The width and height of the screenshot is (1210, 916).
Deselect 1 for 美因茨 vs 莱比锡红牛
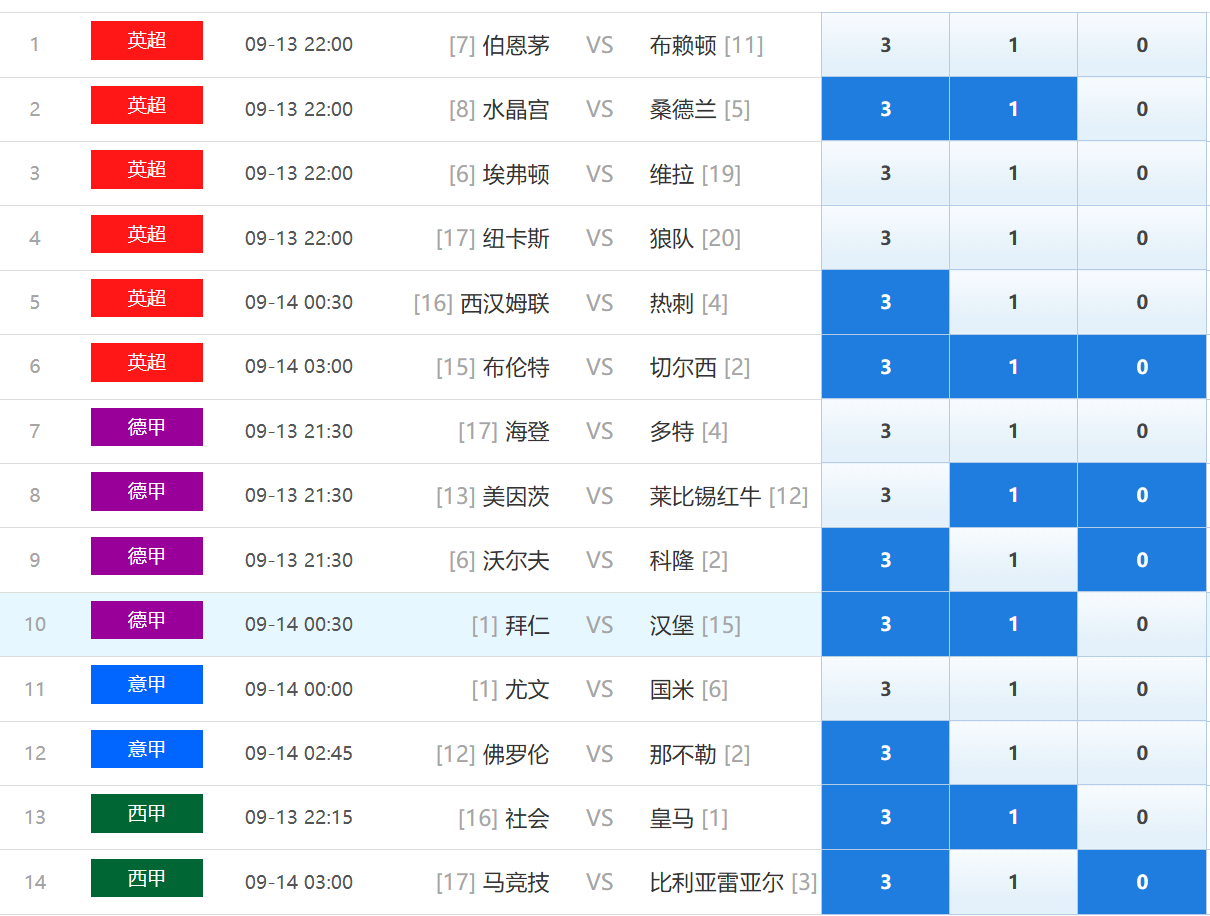click(1013, 495)
